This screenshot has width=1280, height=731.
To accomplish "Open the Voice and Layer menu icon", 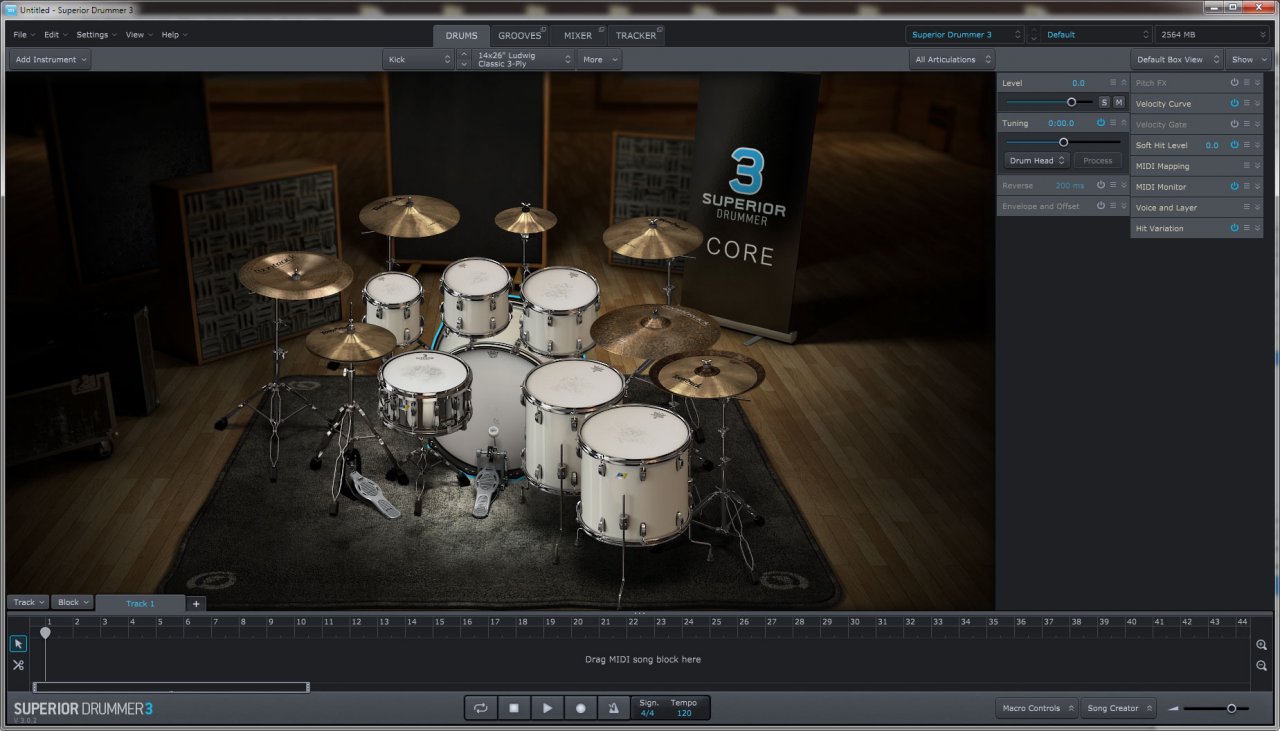I will 1247,208.
